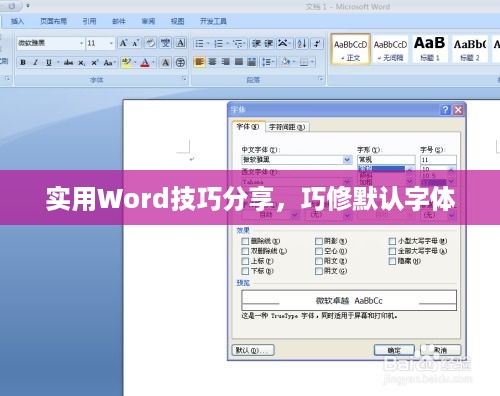
Task: Click the 取消 button in the Font dialog
Action: coord(441,350)
